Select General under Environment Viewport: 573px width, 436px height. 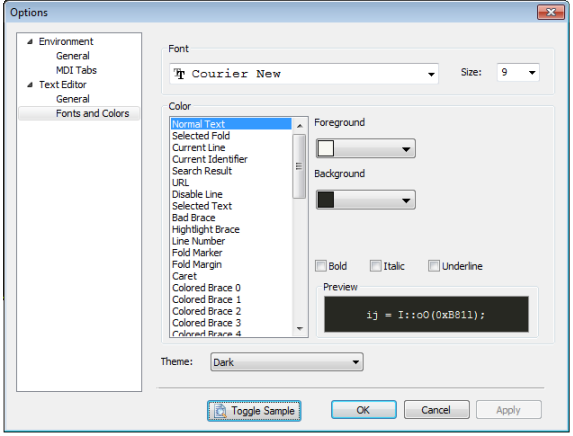[73, 56]
